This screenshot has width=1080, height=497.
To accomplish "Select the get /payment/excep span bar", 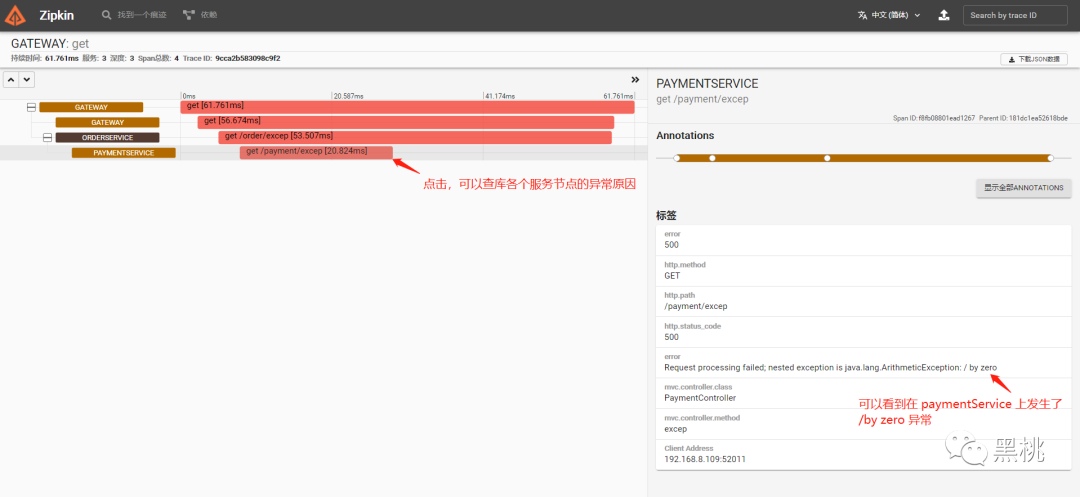I will (316, 152).
